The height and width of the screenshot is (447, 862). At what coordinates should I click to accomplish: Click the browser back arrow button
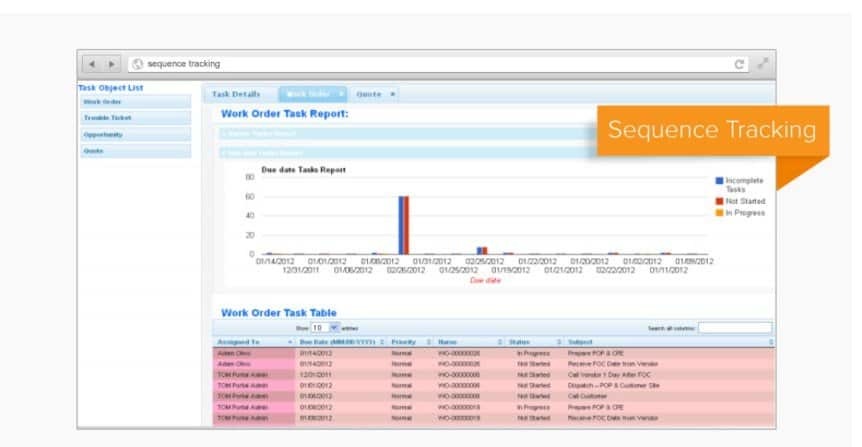click(95, 63)
